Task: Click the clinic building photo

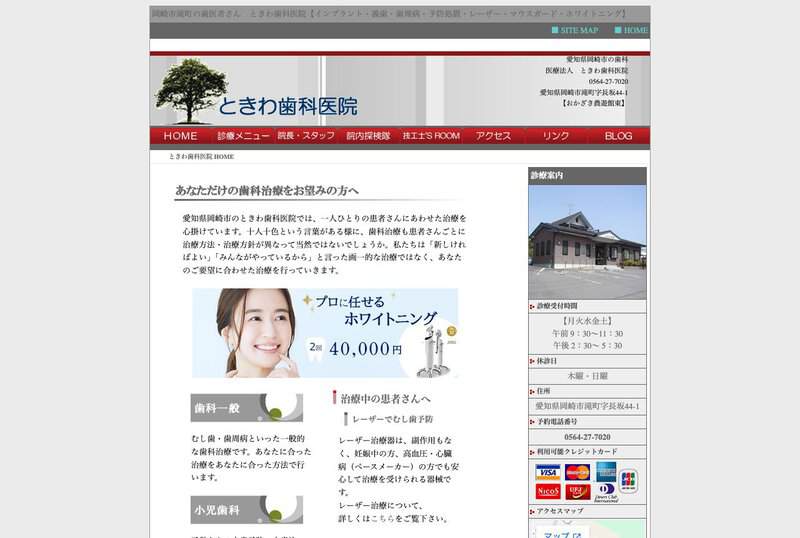Action: click(587, 242)
